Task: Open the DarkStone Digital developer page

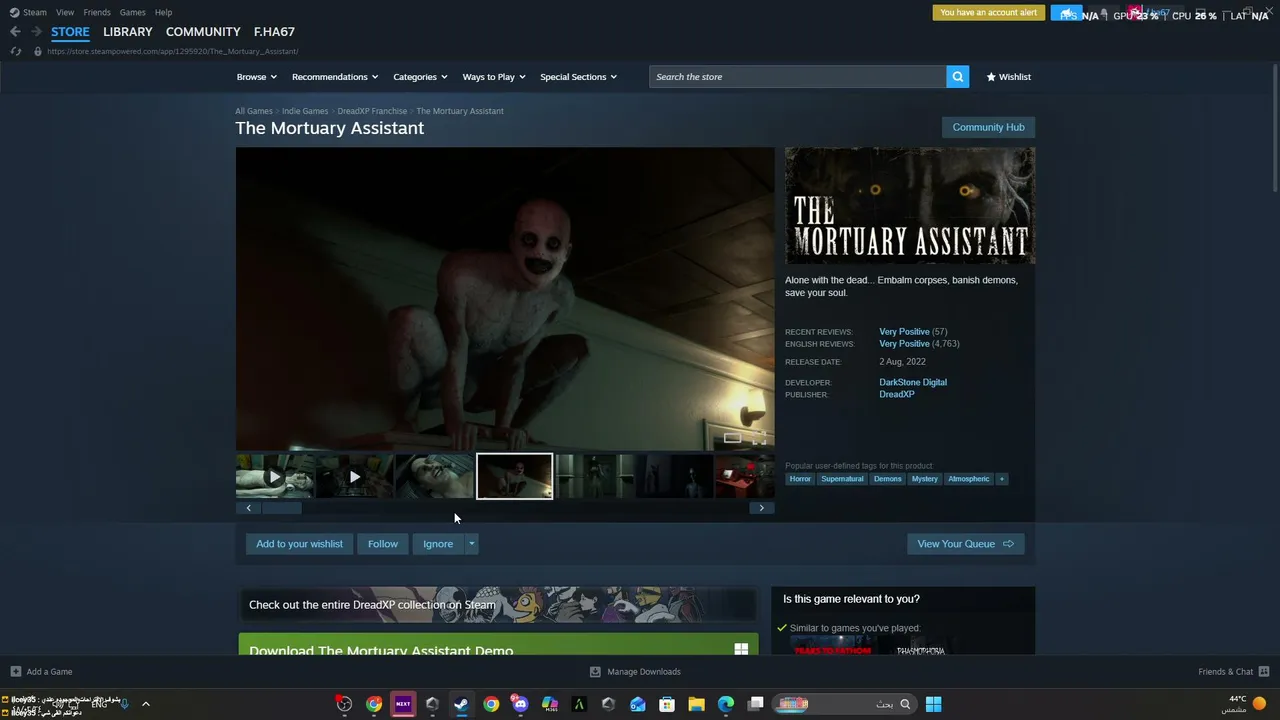Action: pos(913,382)
